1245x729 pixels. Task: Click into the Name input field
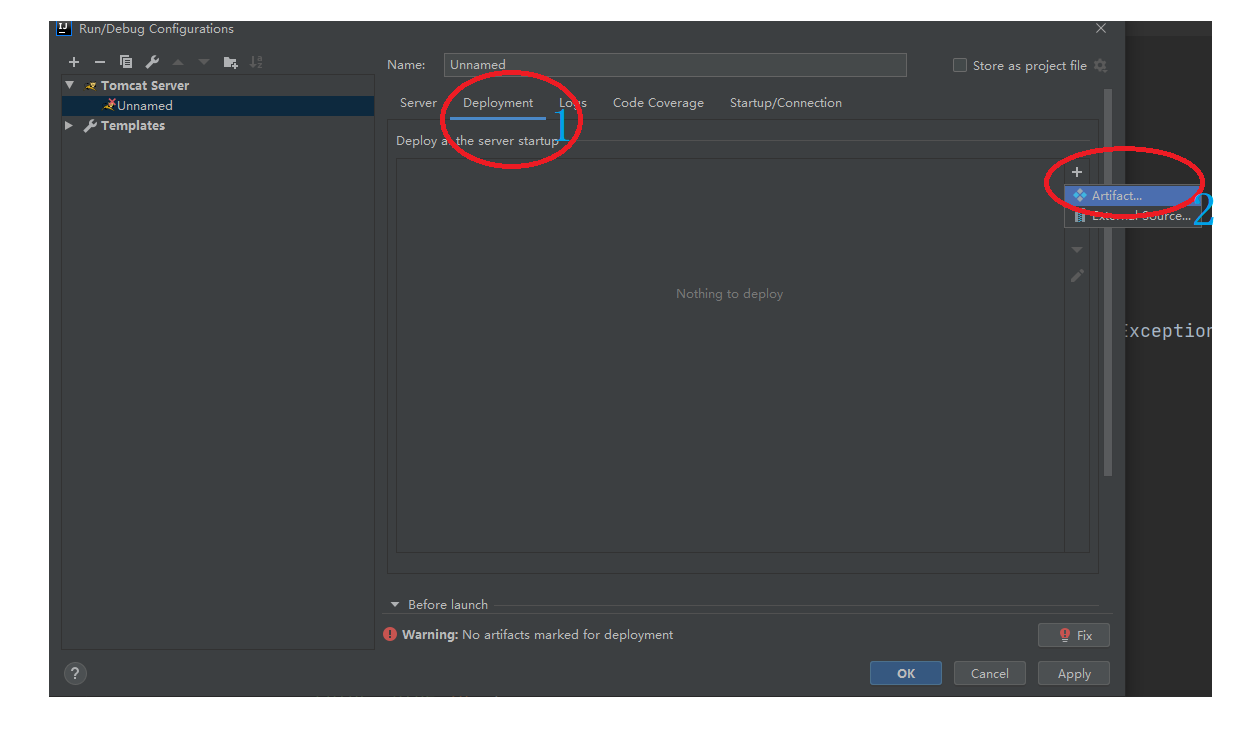point(675,65)
